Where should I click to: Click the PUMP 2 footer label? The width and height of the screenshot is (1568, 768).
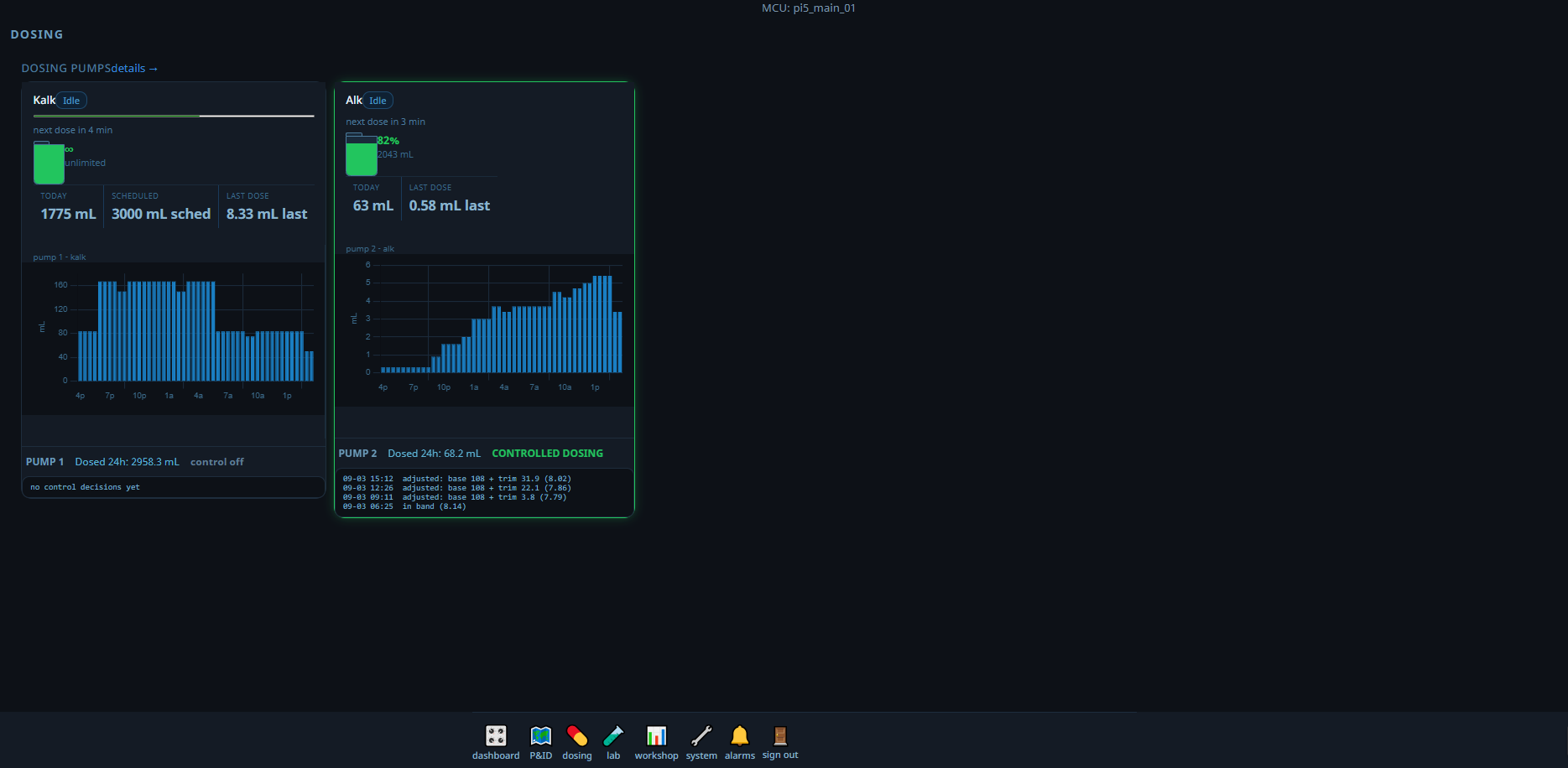click(357, 454)
